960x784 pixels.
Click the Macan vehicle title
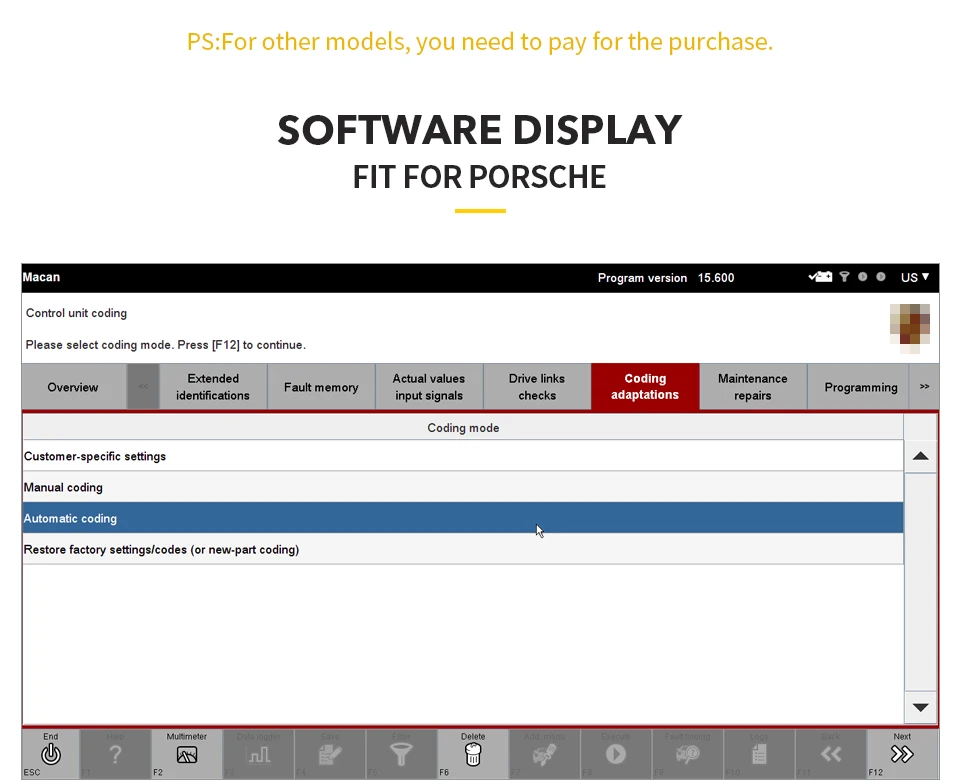pos(42,277)
